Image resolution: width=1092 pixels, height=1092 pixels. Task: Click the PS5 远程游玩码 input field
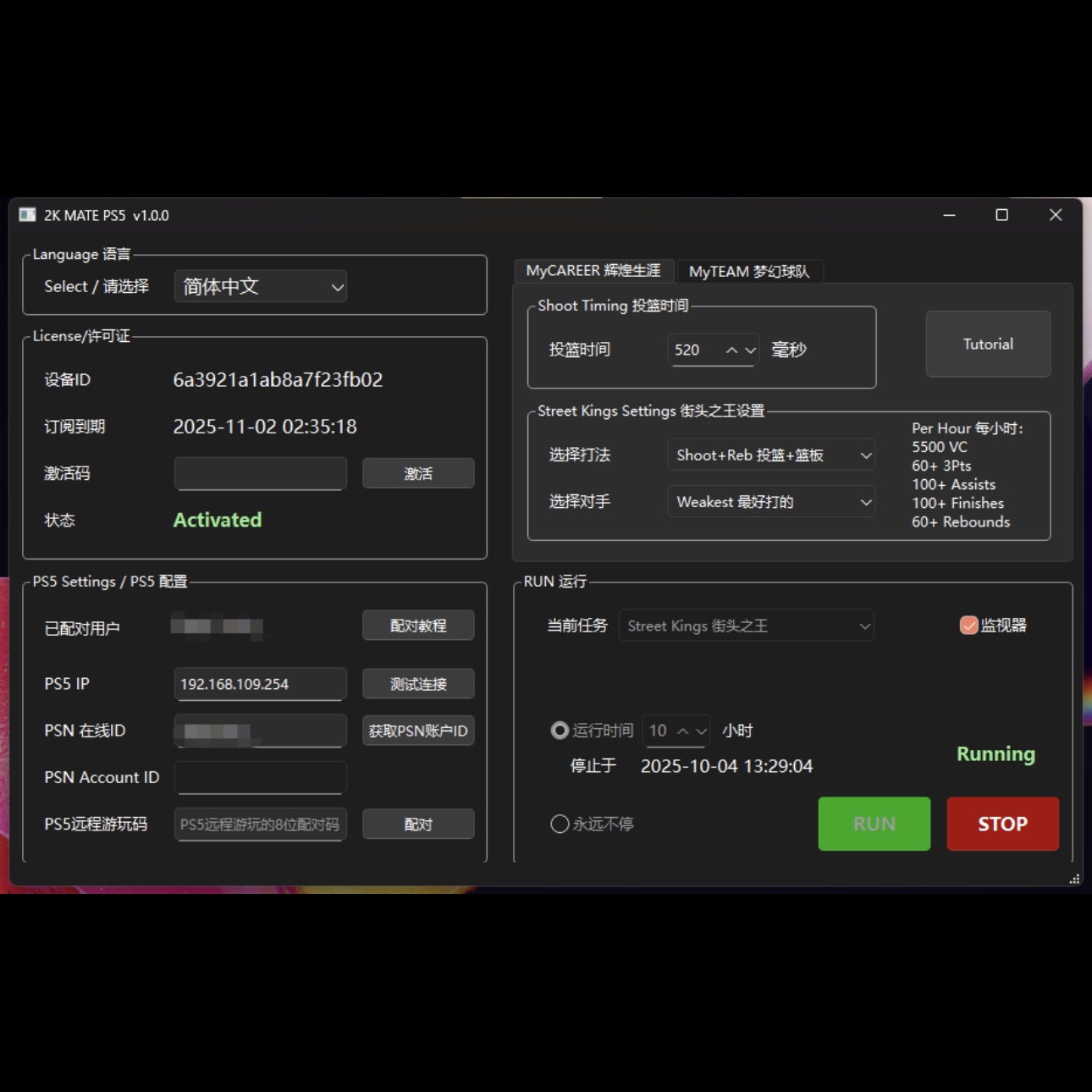point(260,824)
